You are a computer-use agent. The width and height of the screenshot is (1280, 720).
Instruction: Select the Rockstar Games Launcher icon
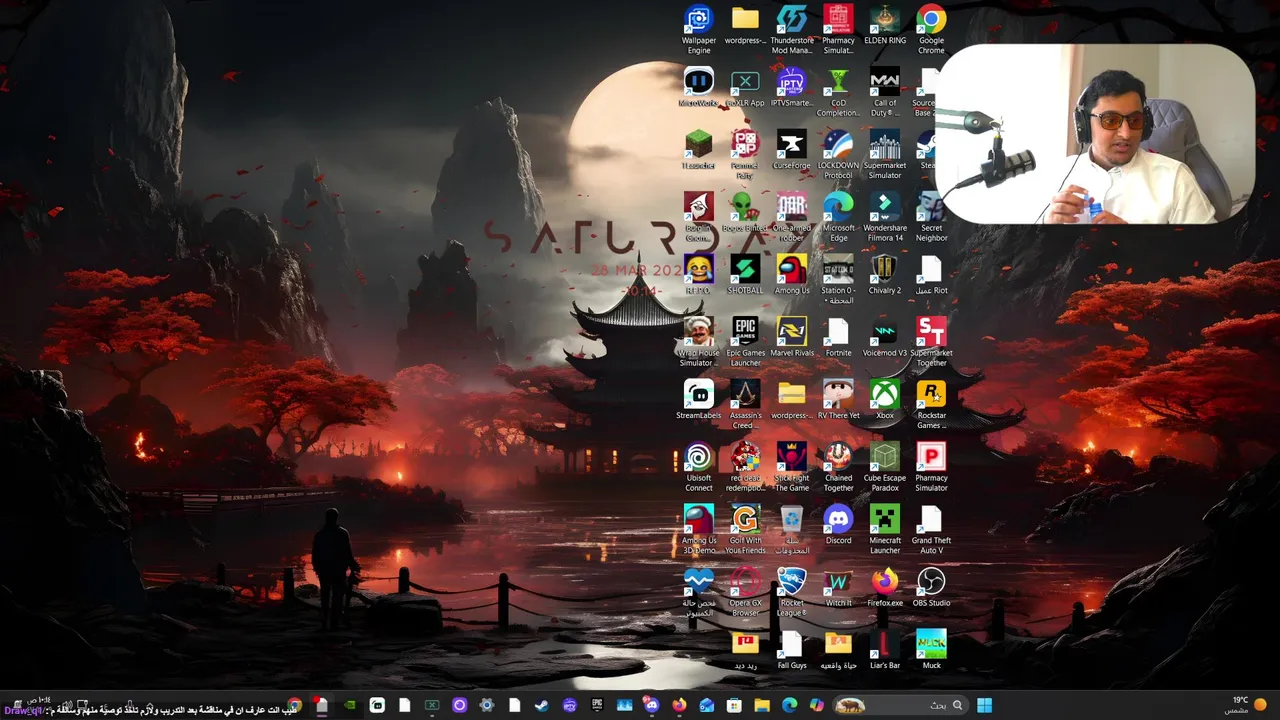tap(931, 405)
